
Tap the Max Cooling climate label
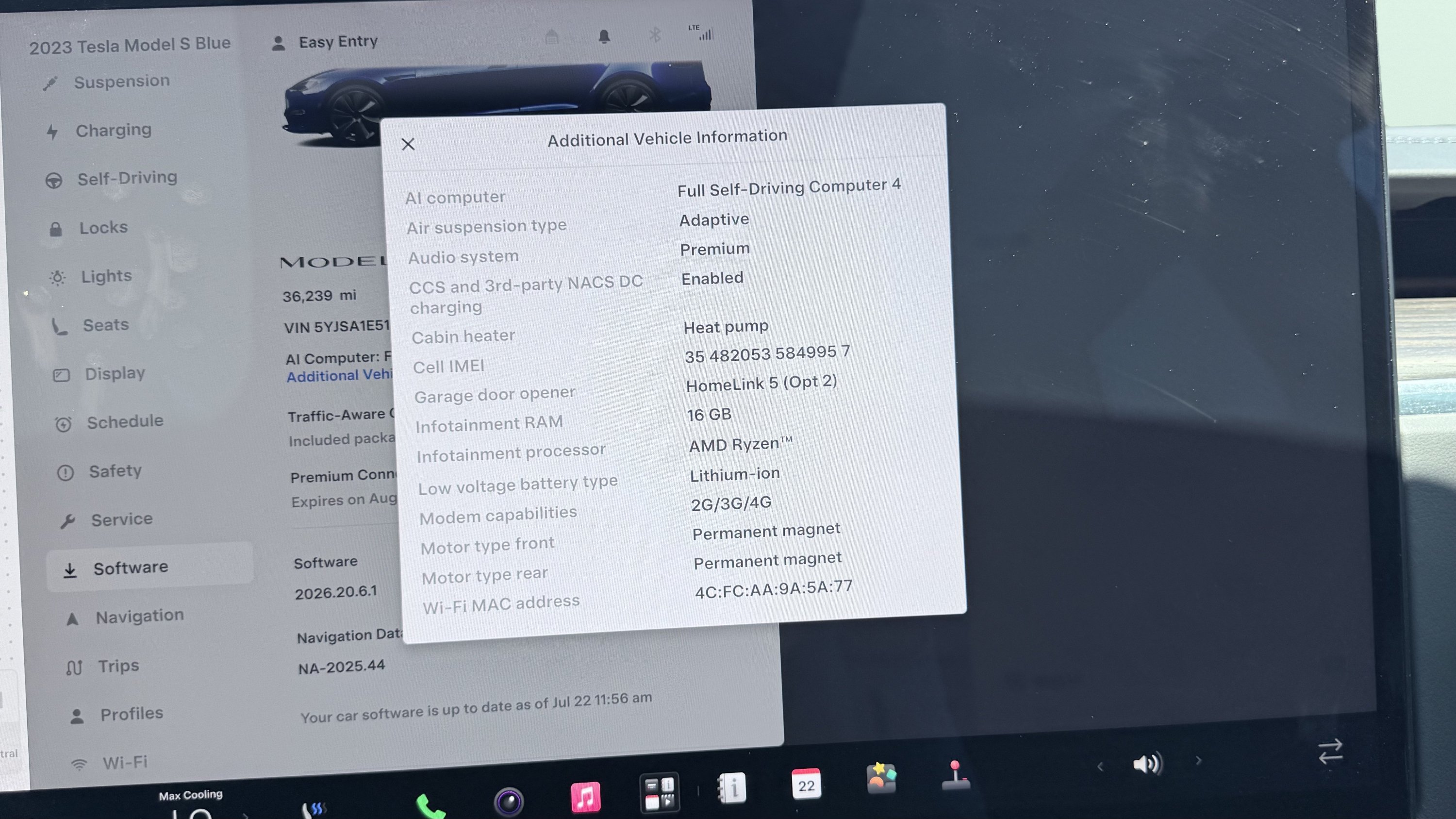click(190, 795)
